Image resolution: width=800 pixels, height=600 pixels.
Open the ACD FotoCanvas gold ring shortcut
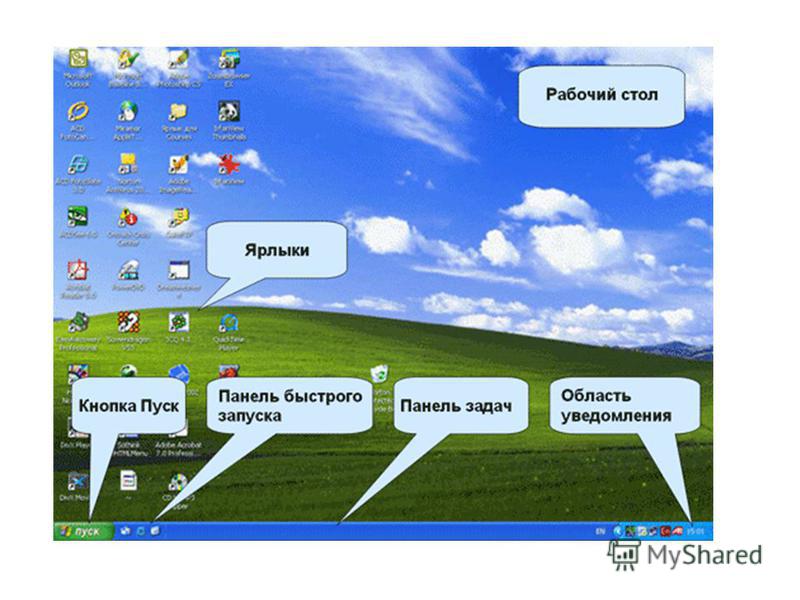(78, 111)
